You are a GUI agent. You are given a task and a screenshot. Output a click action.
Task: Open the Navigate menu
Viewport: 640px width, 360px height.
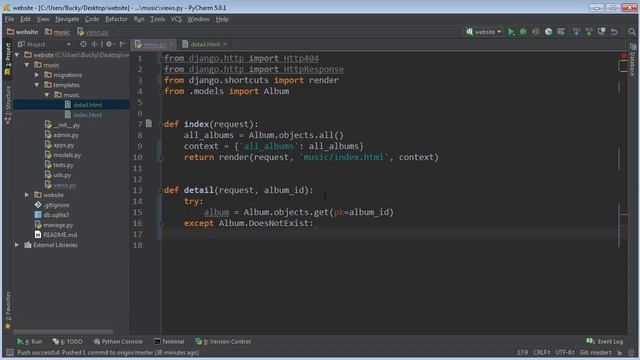click(67, 19)
